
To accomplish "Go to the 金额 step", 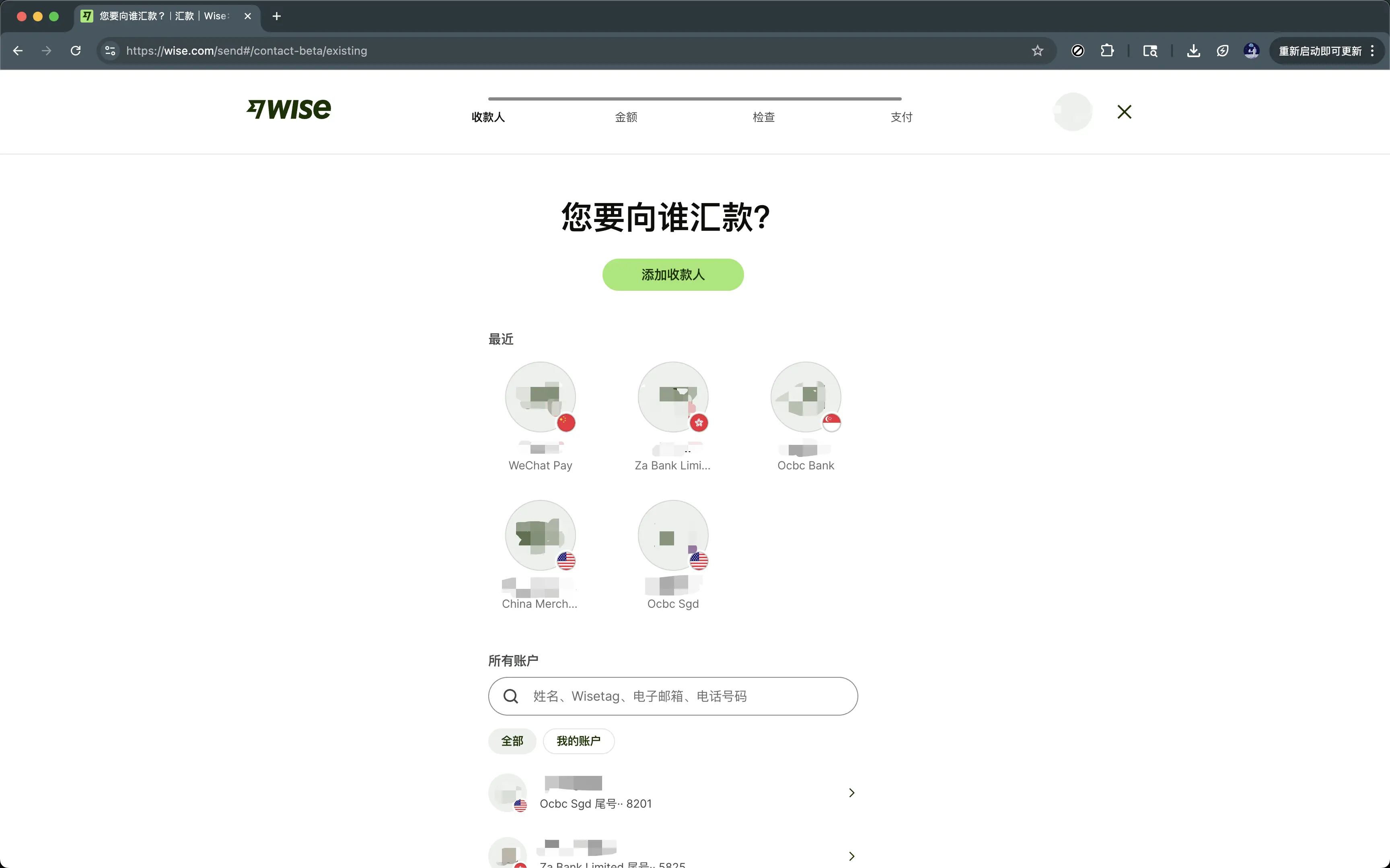I will (625, 117).
